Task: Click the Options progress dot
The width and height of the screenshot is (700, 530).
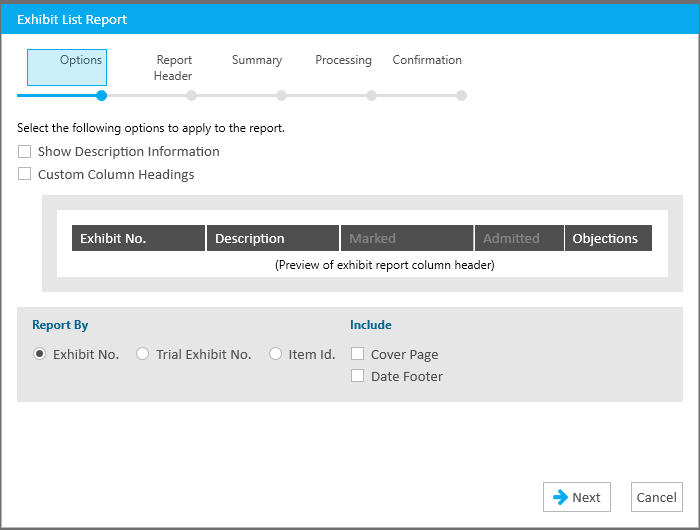Action: click(x=101, y=96)
